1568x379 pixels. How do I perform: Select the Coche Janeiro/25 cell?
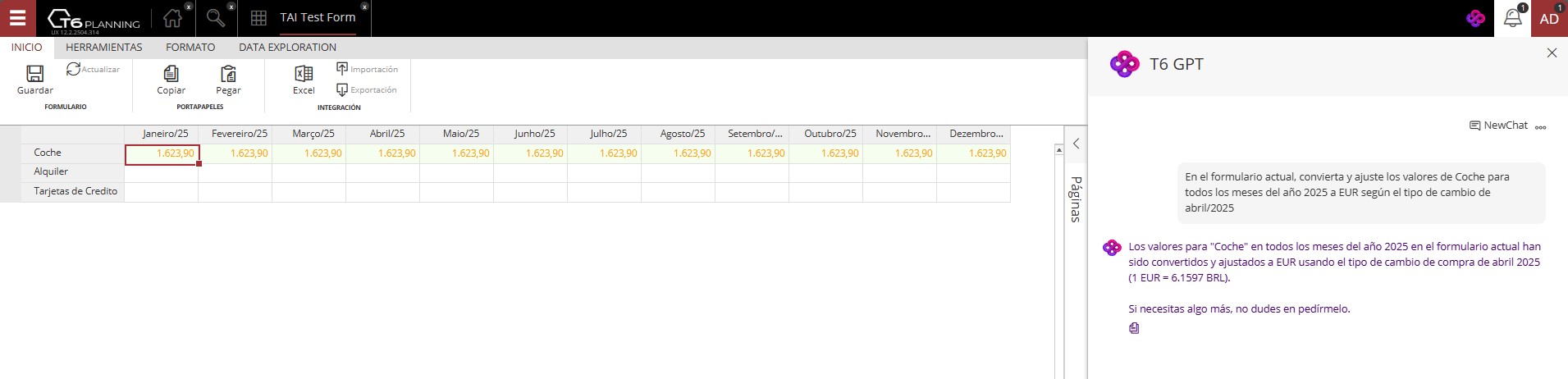point(162,153)
